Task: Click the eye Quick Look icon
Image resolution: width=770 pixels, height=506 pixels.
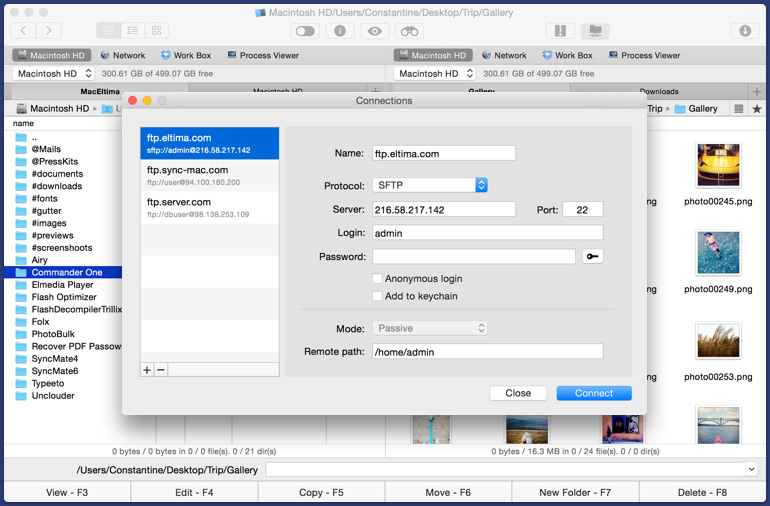Action: (x=375, y=31)
